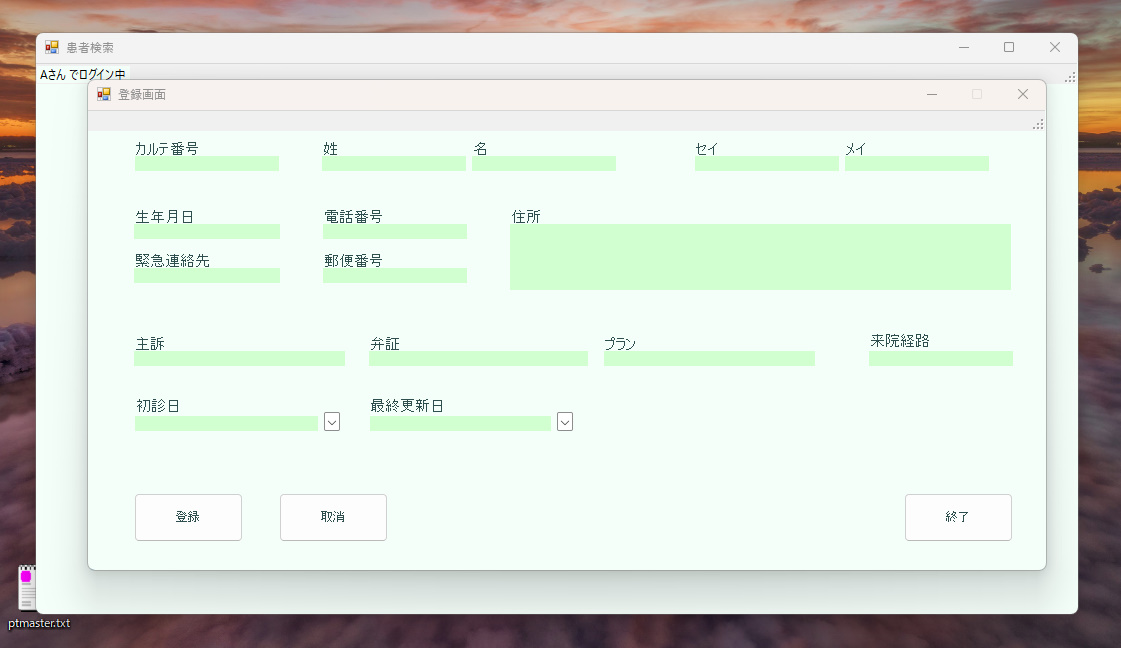Select the 生年月日 input field
The height and width of the screenshot is (648, 1121).
pos(206,231)
